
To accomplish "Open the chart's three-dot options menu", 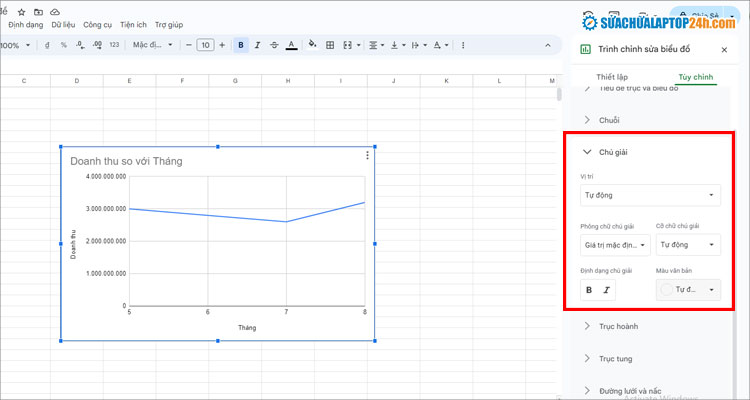I will pyautogui.click(x=367, y=155).
